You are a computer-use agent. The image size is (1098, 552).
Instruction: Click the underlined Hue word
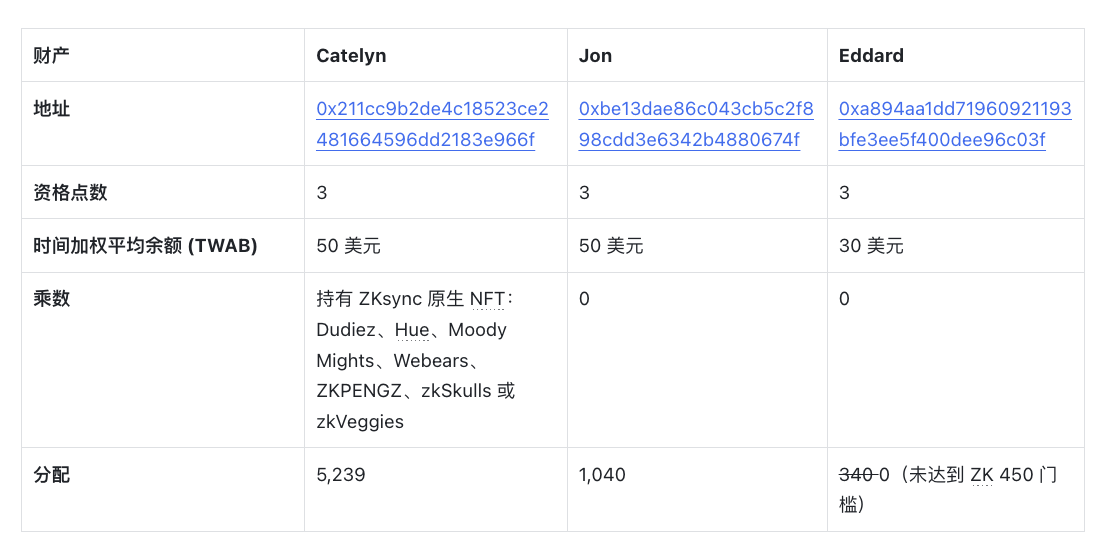tap(412, 330)
